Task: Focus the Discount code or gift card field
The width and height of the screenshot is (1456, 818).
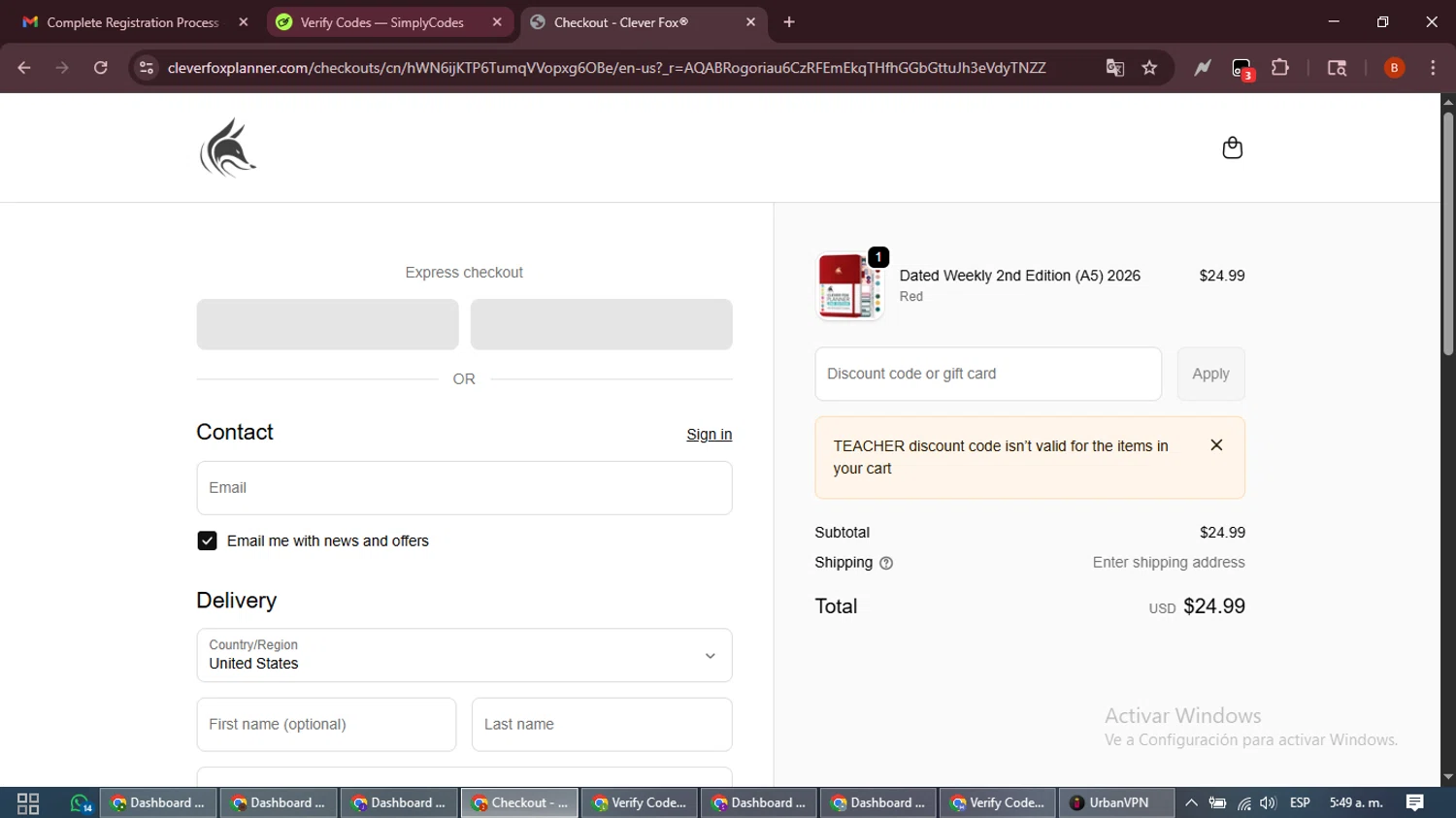Action: coord(988,374)
